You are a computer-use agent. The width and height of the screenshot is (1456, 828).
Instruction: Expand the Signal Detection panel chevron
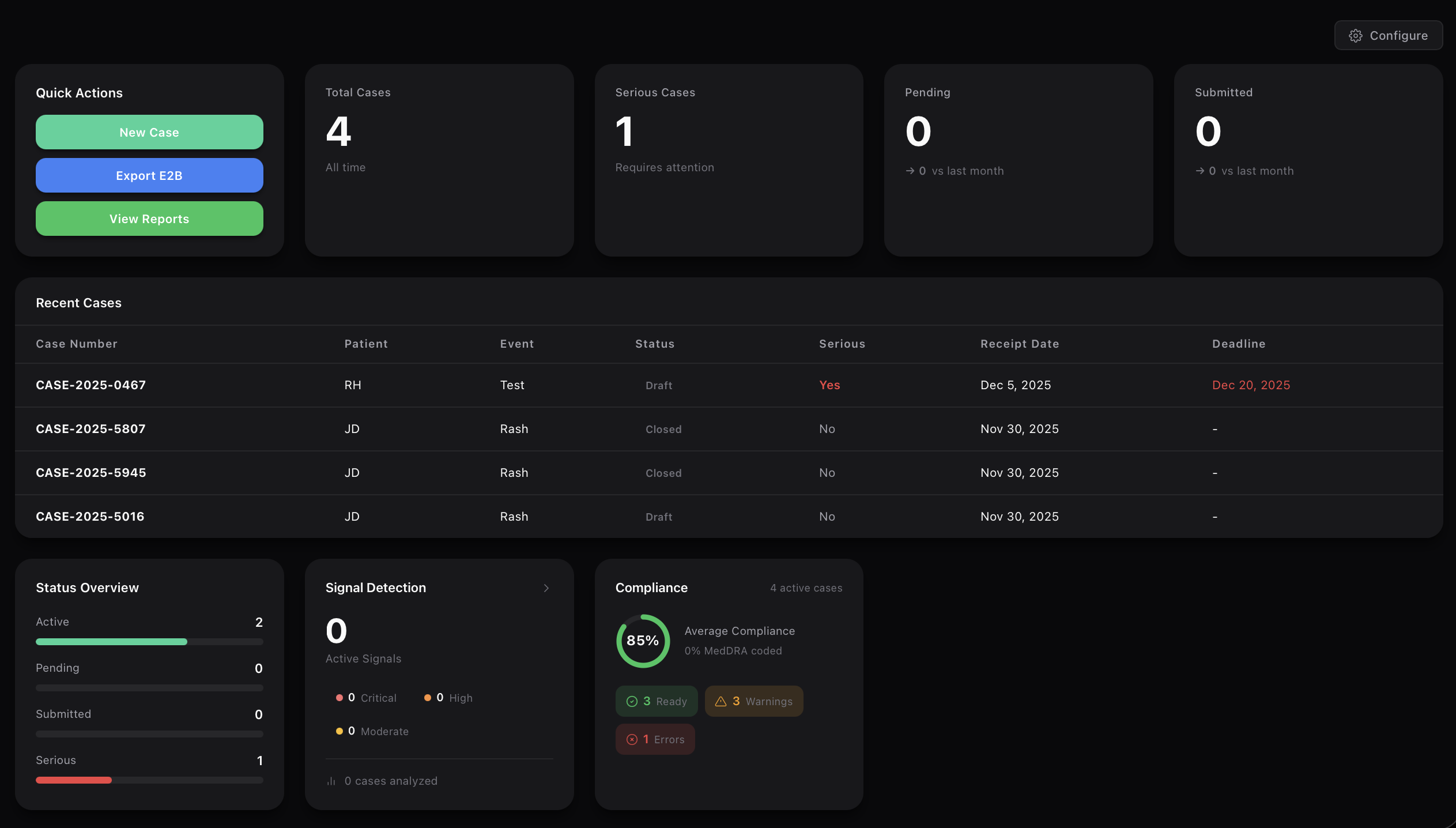pos(546,588)
